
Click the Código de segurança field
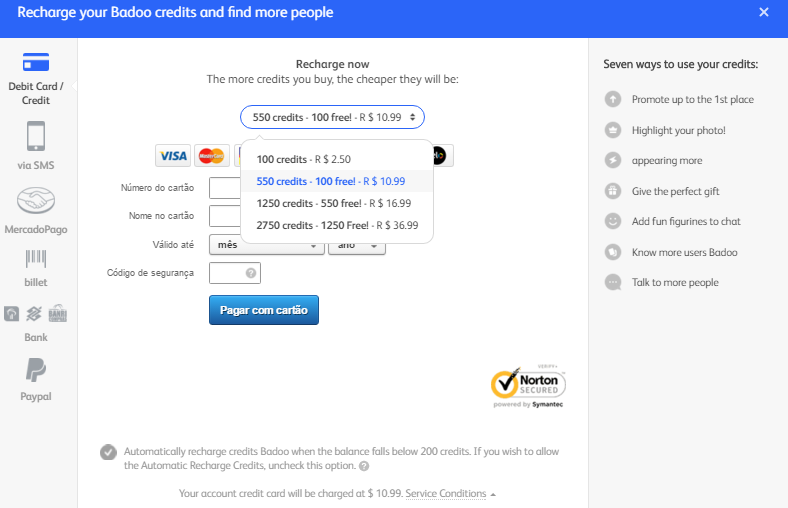click(x=235, y=273)
